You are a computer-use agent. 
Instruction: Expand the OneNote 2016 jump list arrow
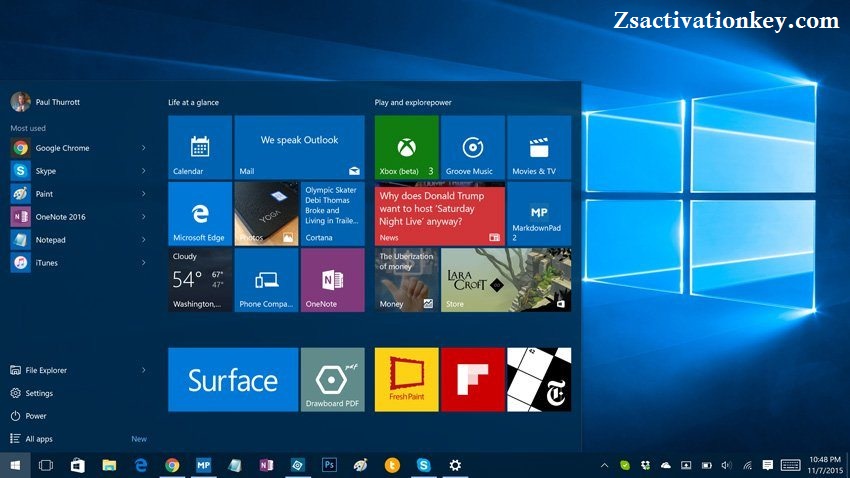pos(144,216)
